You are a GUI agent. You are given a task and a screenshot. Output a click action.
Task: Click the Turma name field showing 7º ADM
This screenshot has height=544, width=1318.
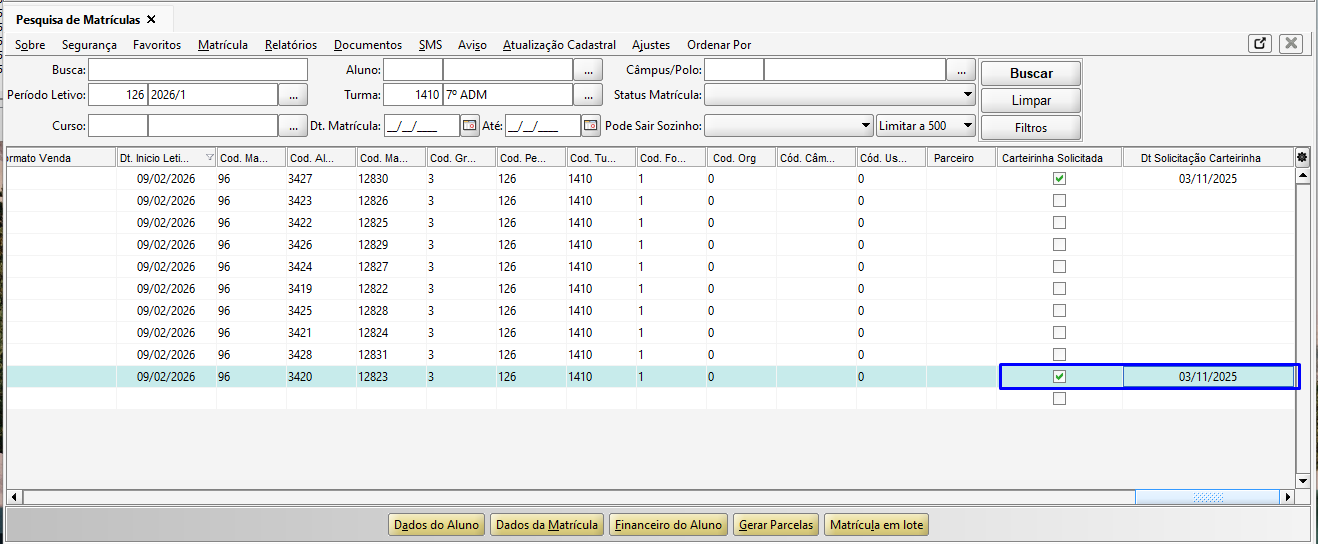507,95
